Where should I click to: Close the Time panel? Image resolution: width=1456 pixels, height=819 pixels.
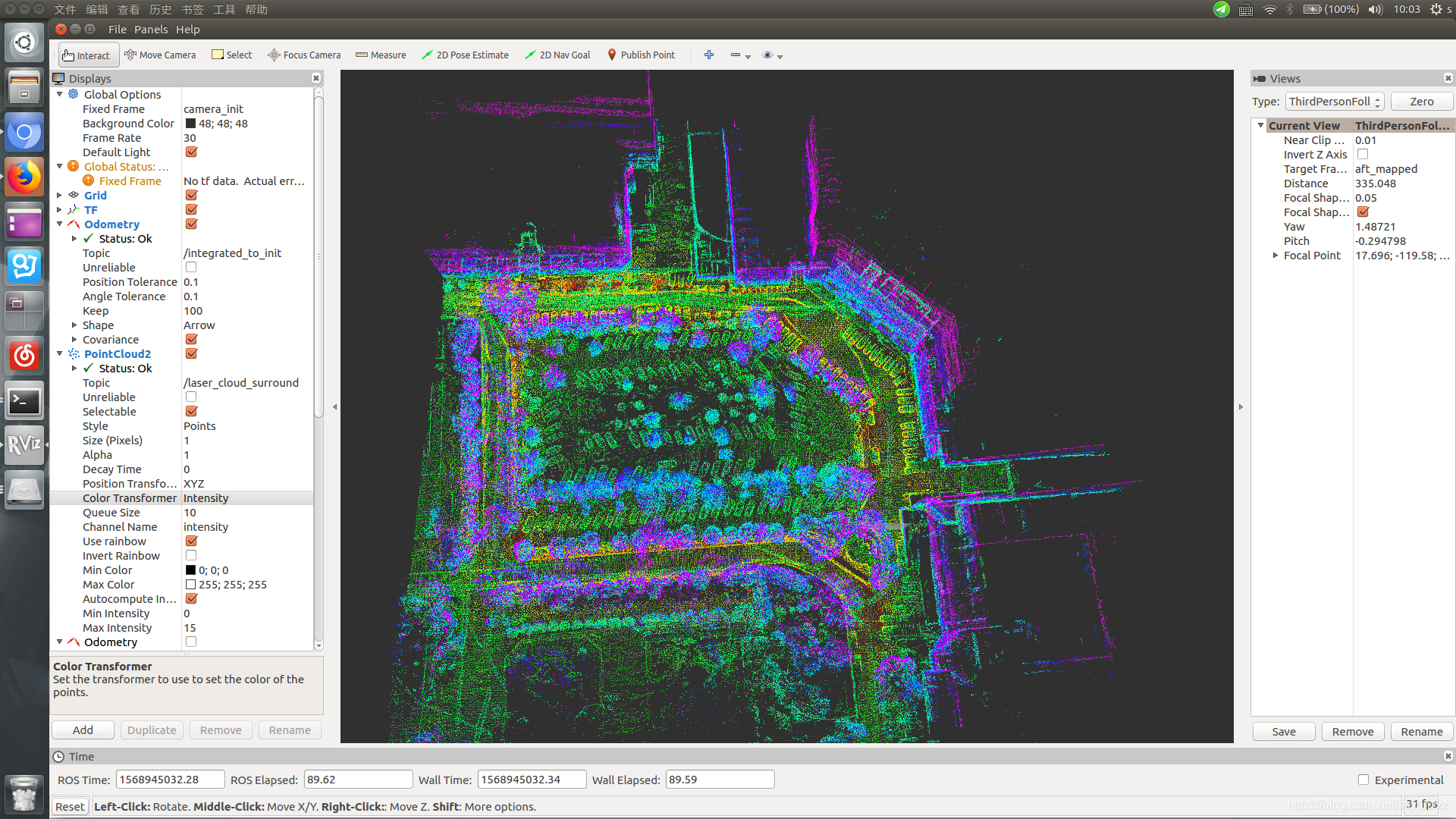(1448, 756)
